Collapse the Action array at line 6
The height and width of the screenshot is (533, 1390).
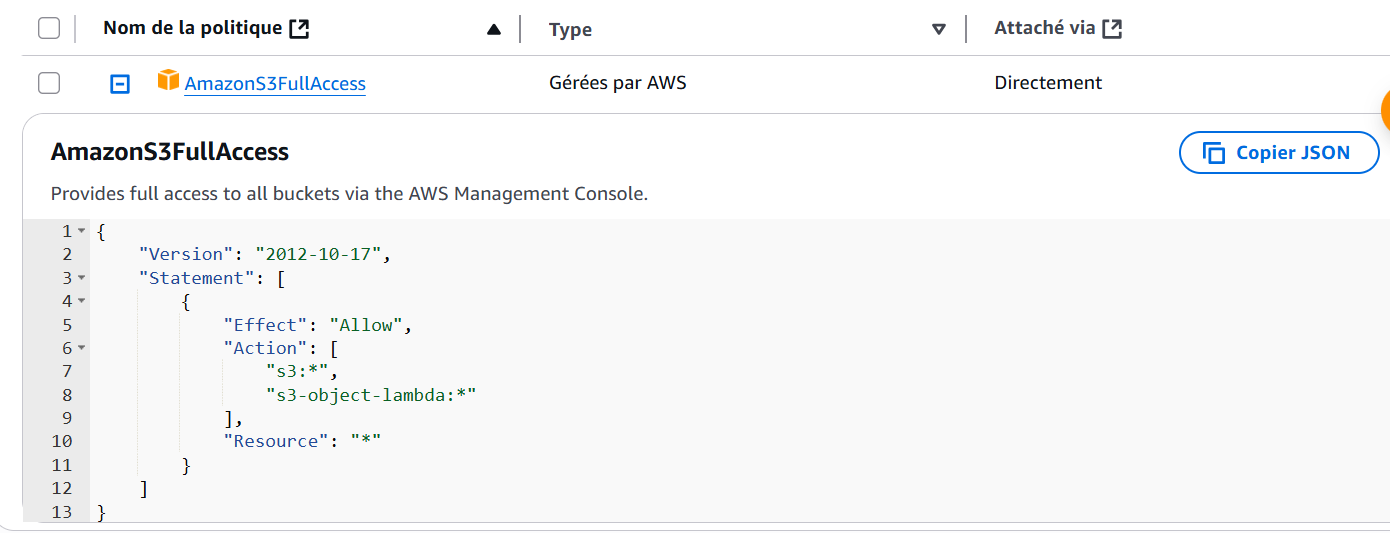[x=81, y=348]
